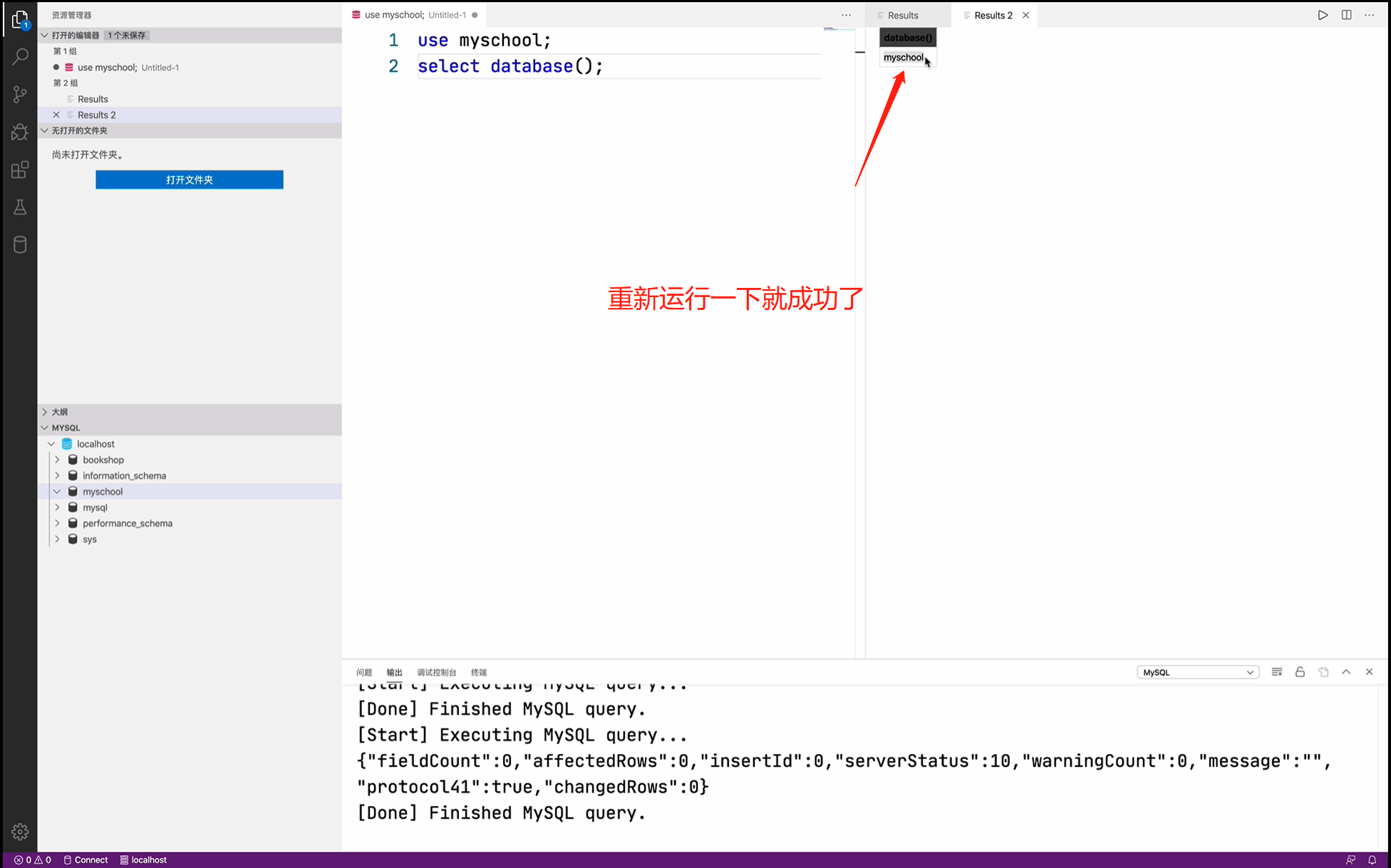Open more actions for results group

click(x=1369, y=15)
